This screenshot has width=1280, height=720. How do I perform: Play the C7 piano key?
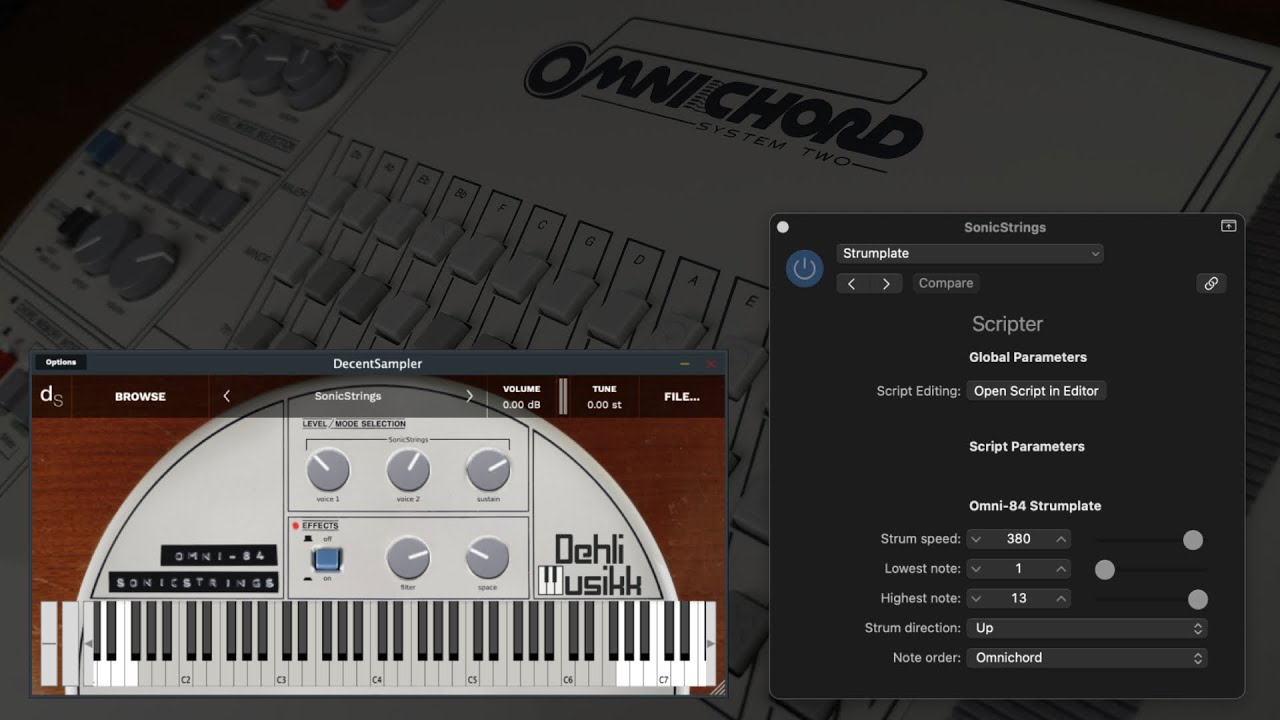tap(663, 672)
